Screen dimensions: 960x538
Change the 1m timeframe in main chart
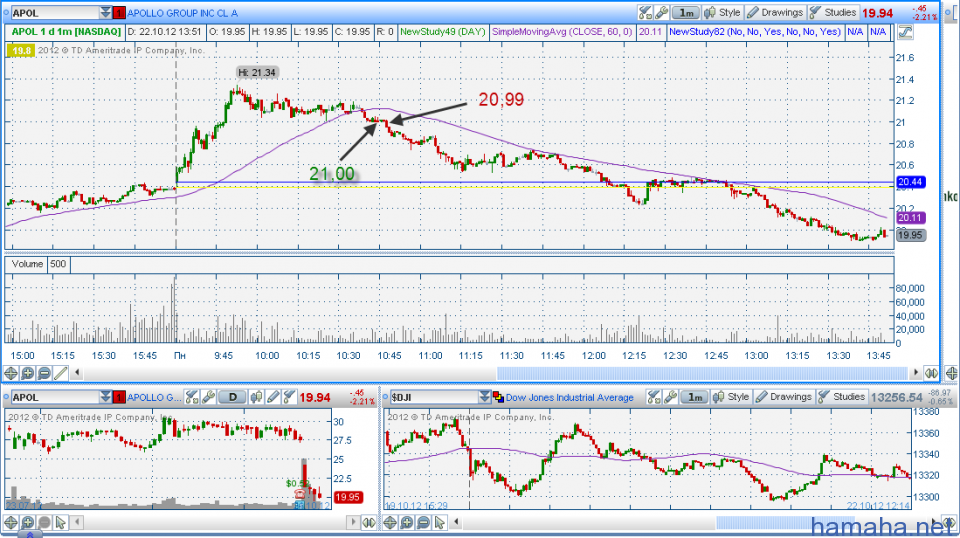[686, 12]
